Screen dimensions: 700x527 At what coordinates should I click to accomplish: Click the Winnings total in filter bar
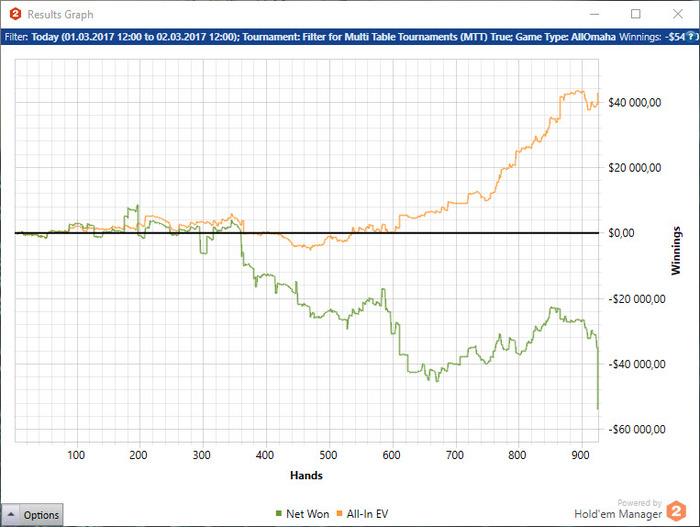[652, 37]
